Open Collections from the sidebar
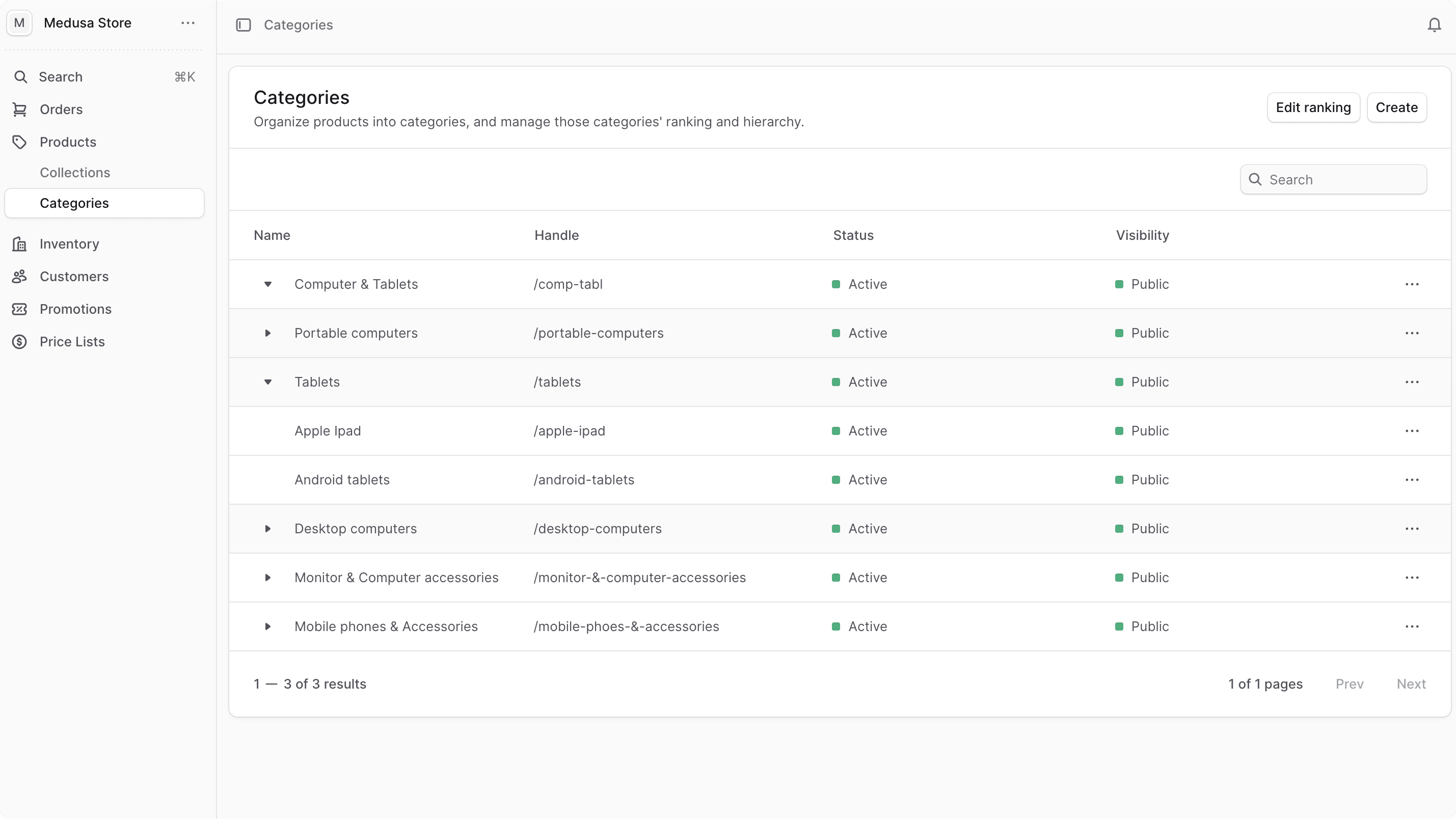 point(75,172)
